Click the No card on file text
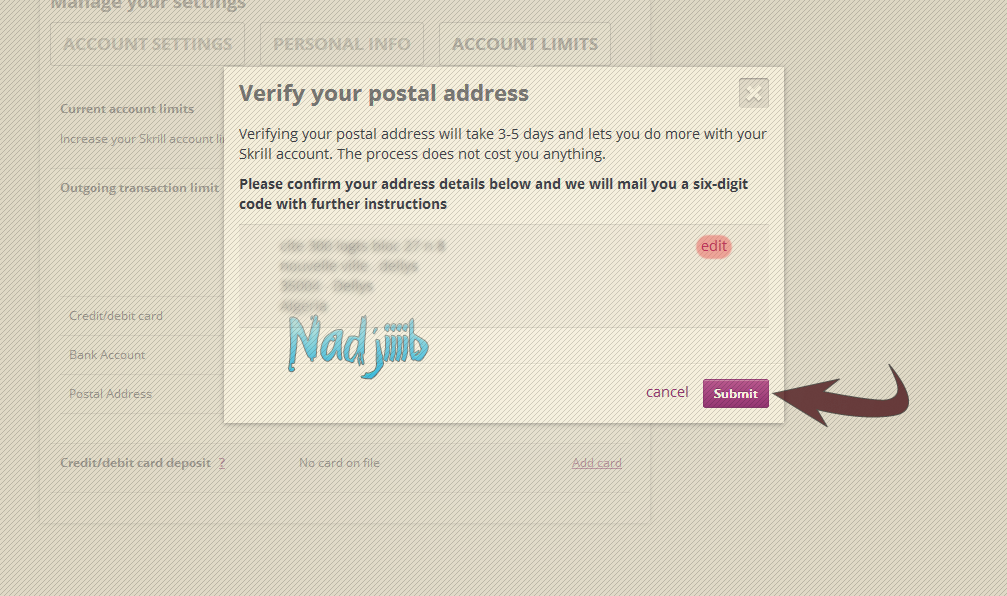The height and width of the screenshot is (596, 1007). 339,463
